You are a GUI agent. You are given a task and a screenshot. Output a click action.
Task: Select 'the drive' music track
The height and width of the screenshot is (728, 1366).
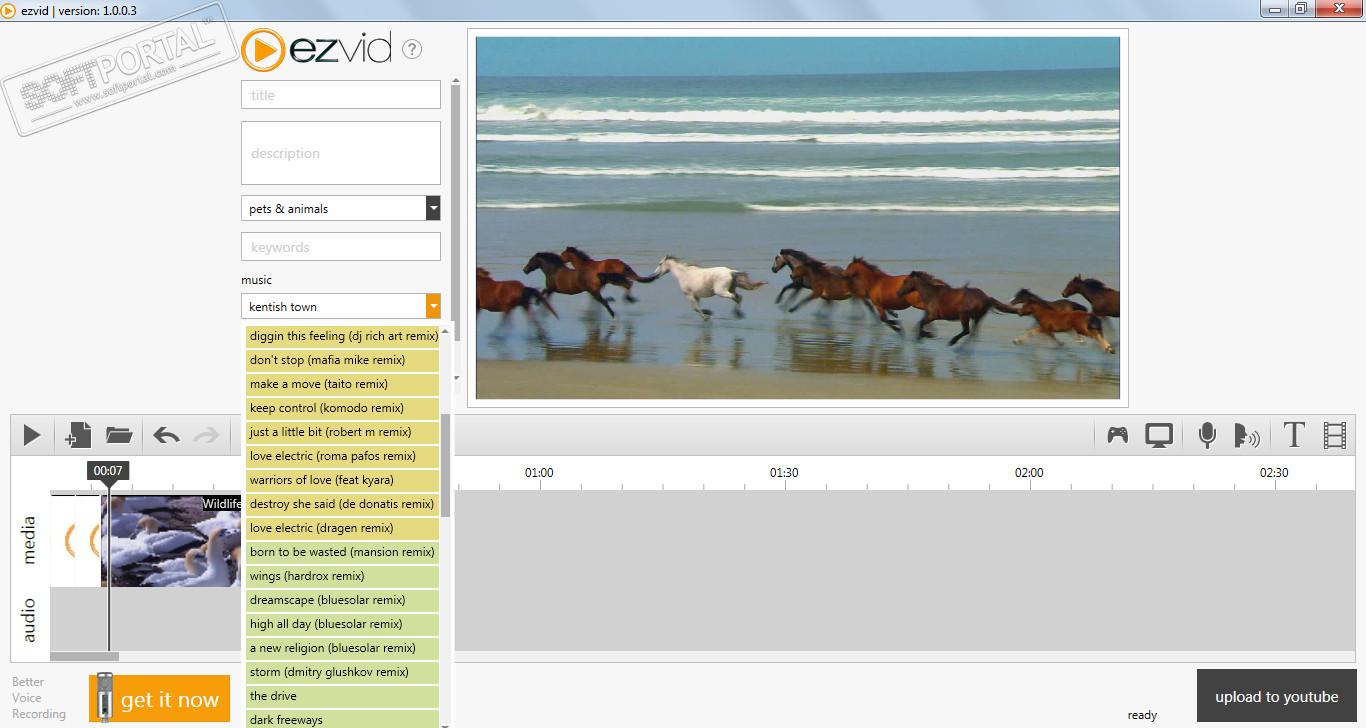[343, 696]
